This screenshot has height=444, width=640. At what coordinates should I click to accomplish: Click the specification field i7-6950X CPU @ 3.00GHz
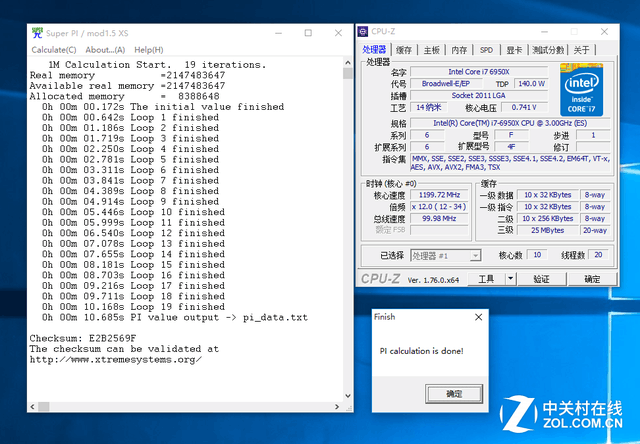point(510,123)
